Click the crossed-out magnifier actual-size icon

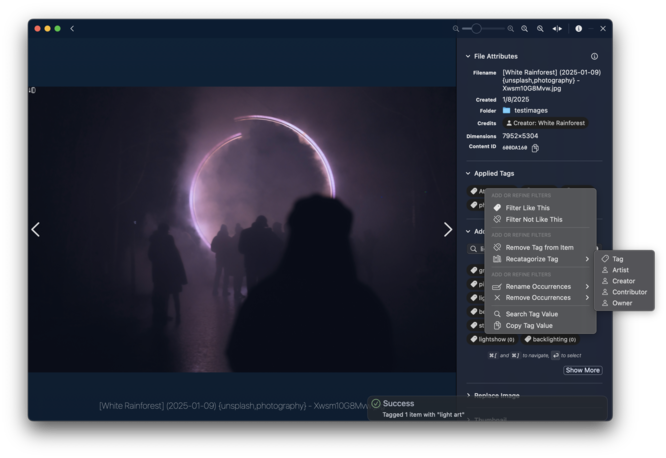[540, 28]
